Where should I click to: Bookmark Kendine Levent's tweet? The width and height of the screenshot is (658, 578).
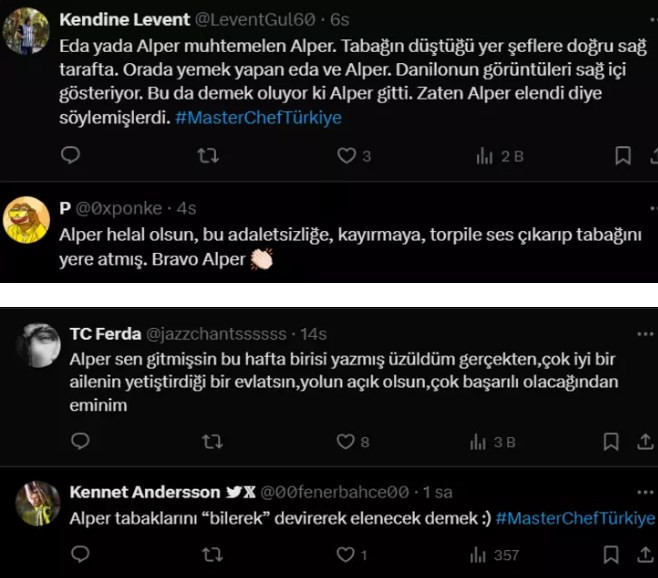click(622, 155)
